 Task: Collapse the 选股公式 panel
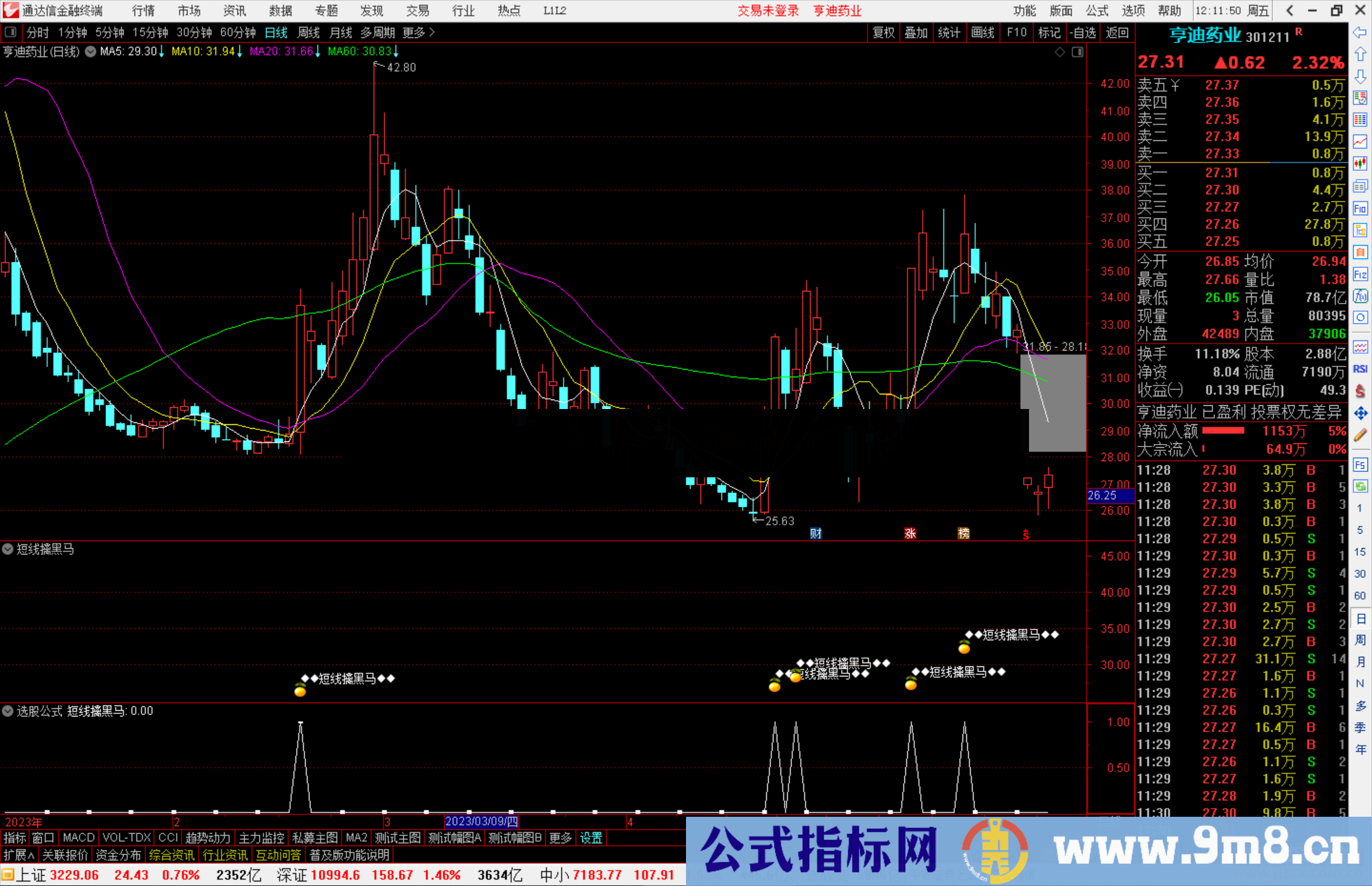click(x=8, y=711)
